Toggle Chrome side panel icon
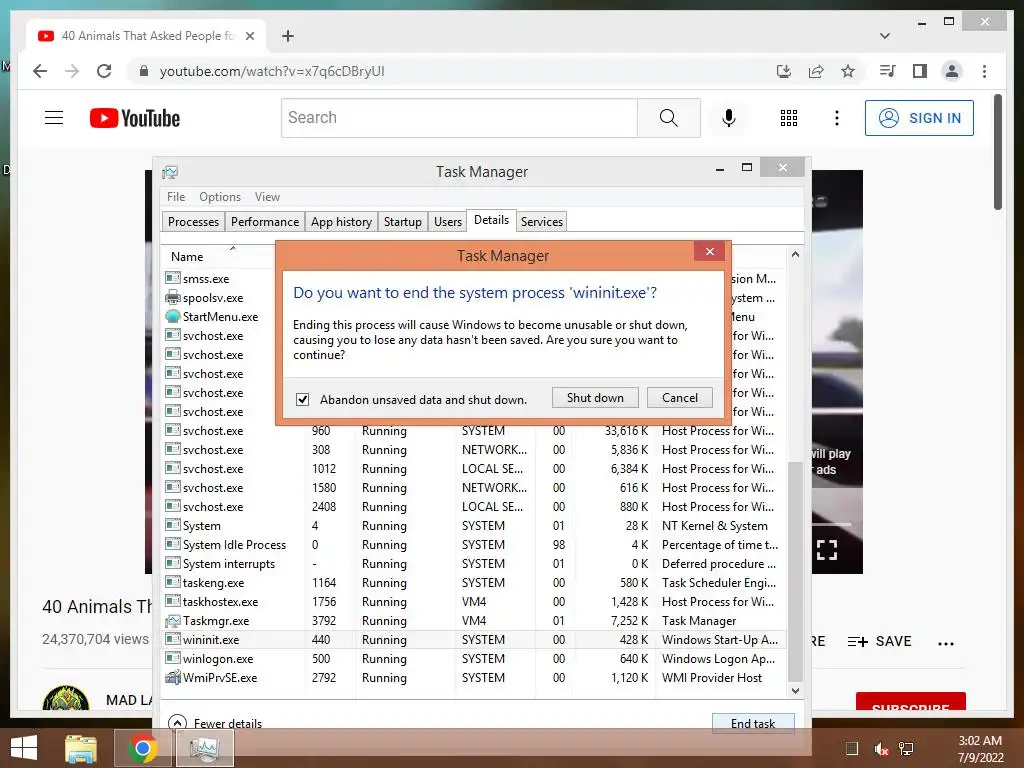This screenshot has width=1024, height=768. click(x=920, y=71)
